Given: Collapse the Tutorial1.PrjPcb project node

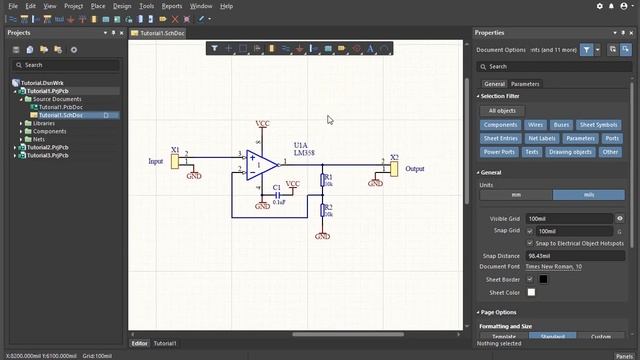Looking at the screenshot, I should coord(15,91).
